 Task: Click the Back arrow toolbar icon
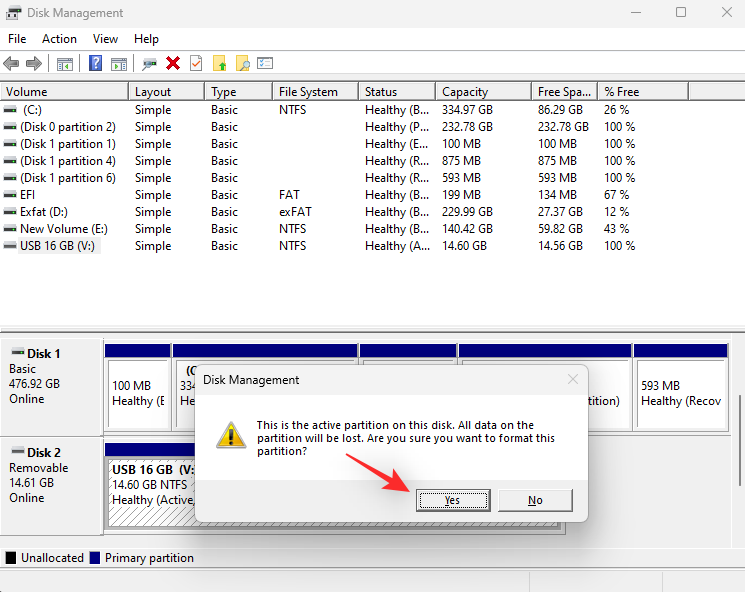coord(11,63)
